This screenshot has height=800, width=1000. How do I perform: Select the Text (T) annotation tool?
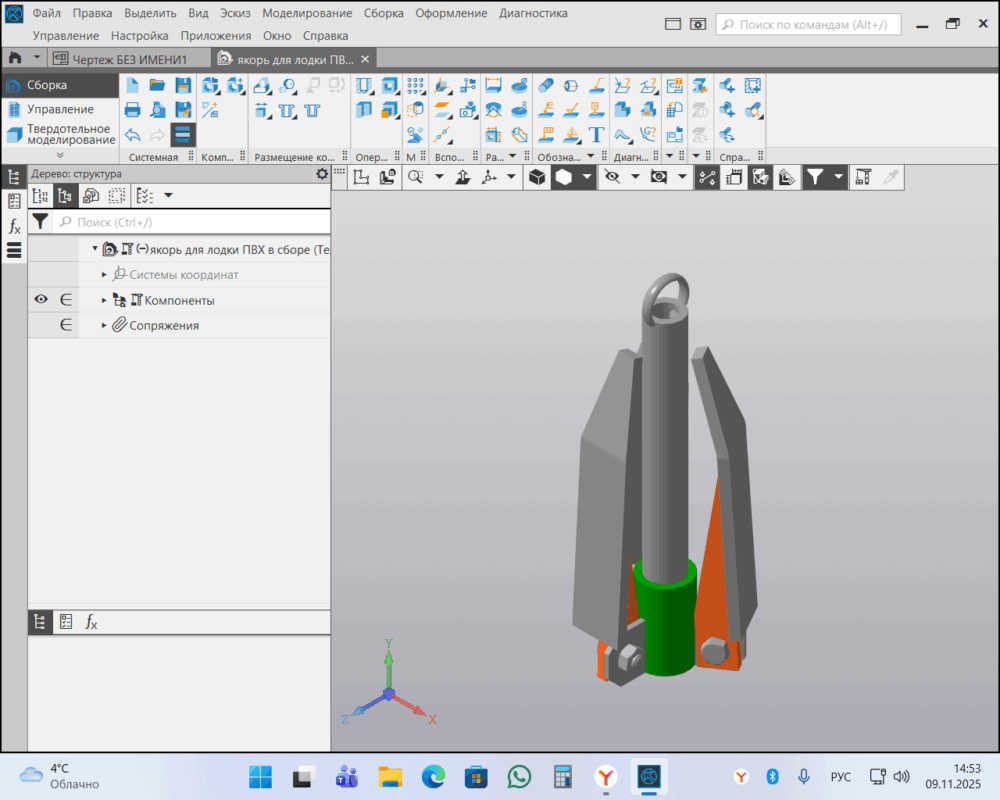click(x=597, y=135)
